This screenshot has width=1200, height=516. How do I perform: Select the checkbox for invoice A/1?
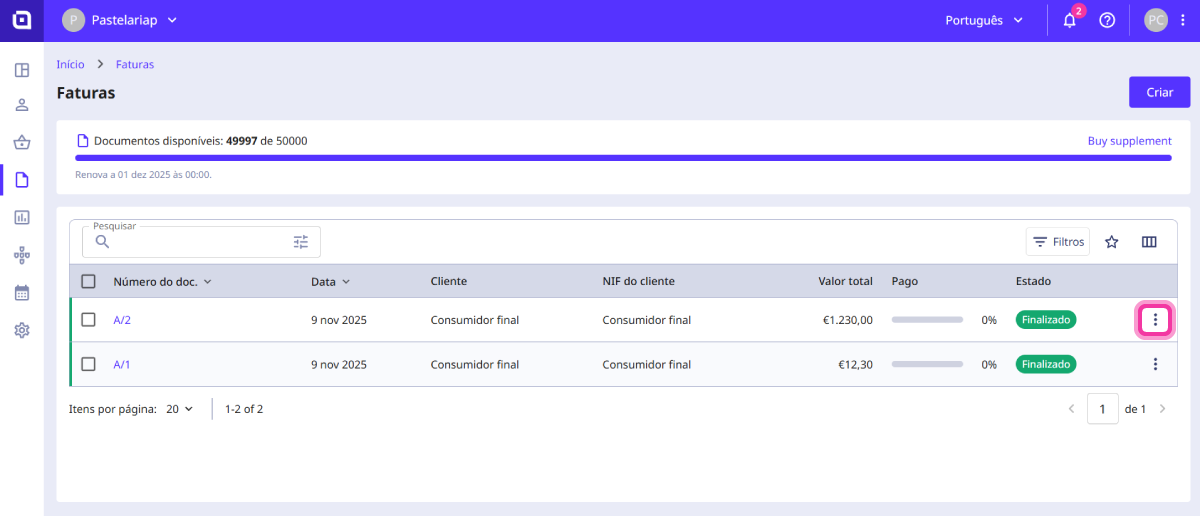(88, 364)
